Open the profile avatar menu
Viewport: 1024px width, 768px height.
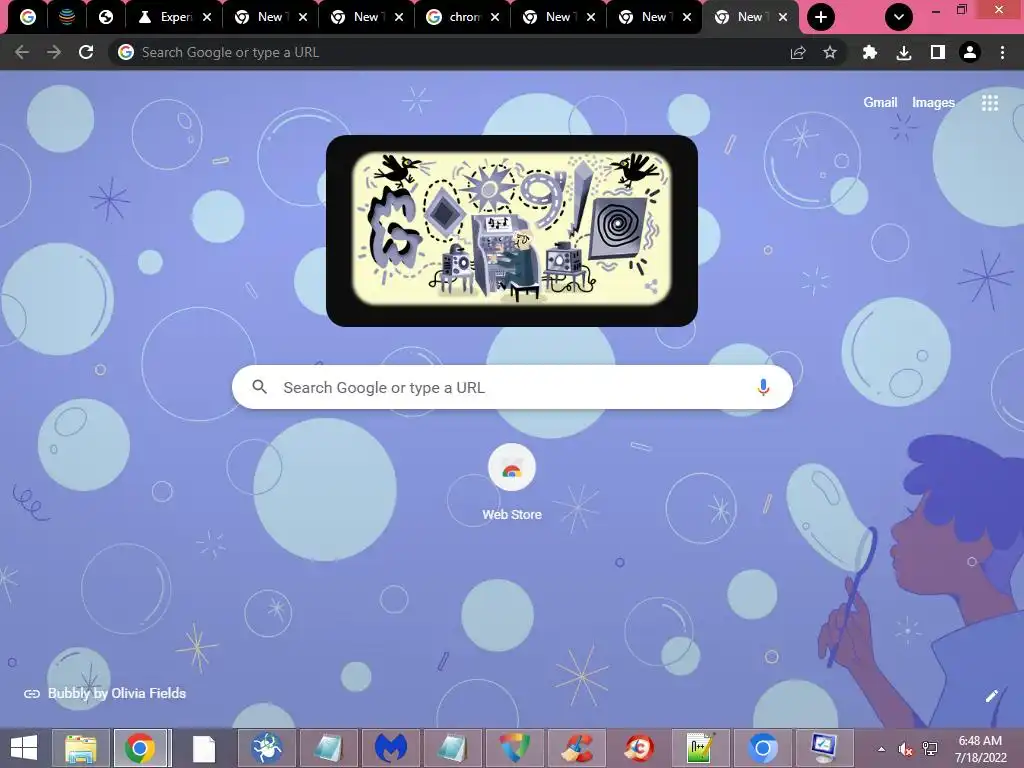pyautogui.click(x=970, y=52)
